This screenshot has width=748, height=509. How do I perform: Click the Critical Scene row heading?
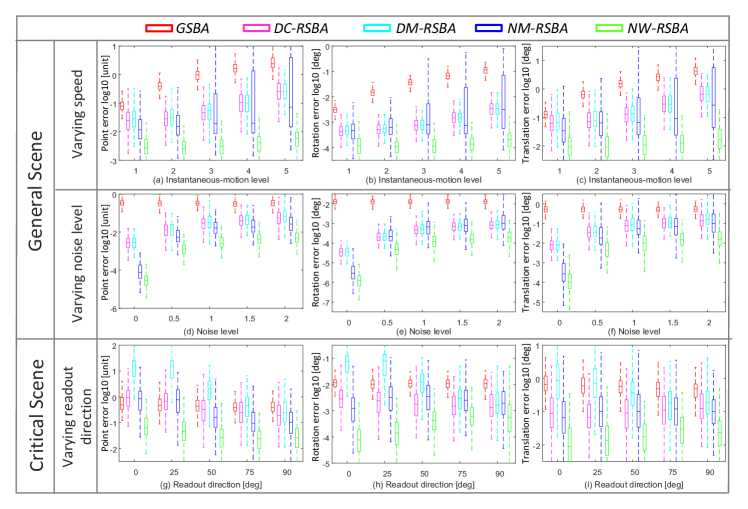[36, 415]
